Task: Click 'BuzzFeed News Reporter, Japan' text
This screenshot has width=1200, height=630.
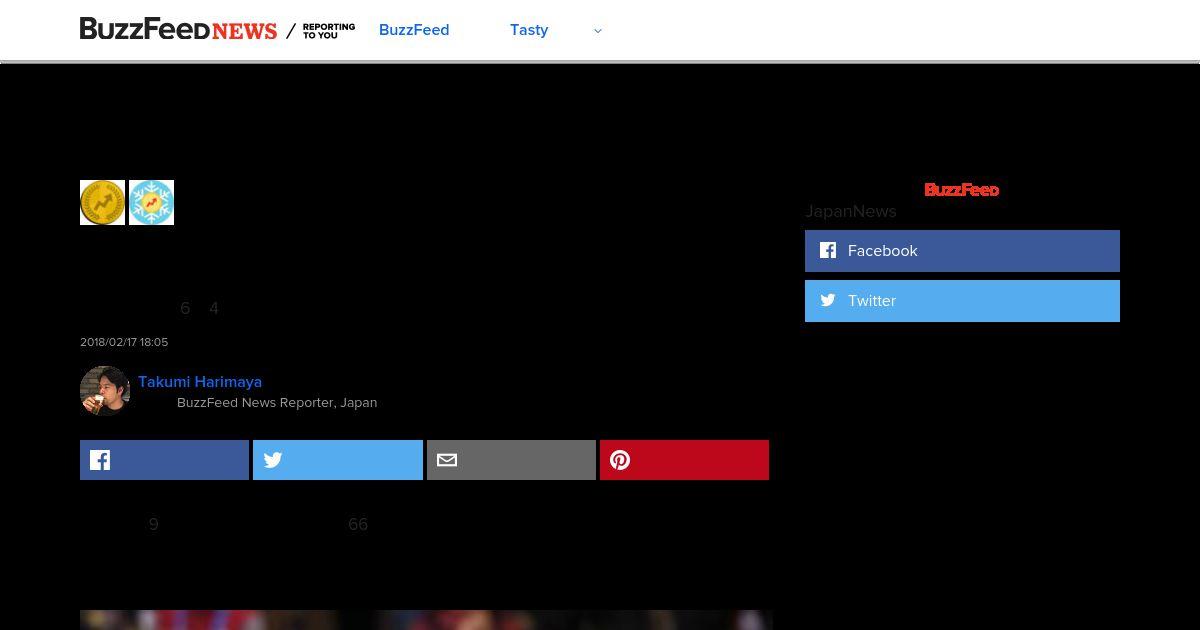Action: tap(277, 403)
